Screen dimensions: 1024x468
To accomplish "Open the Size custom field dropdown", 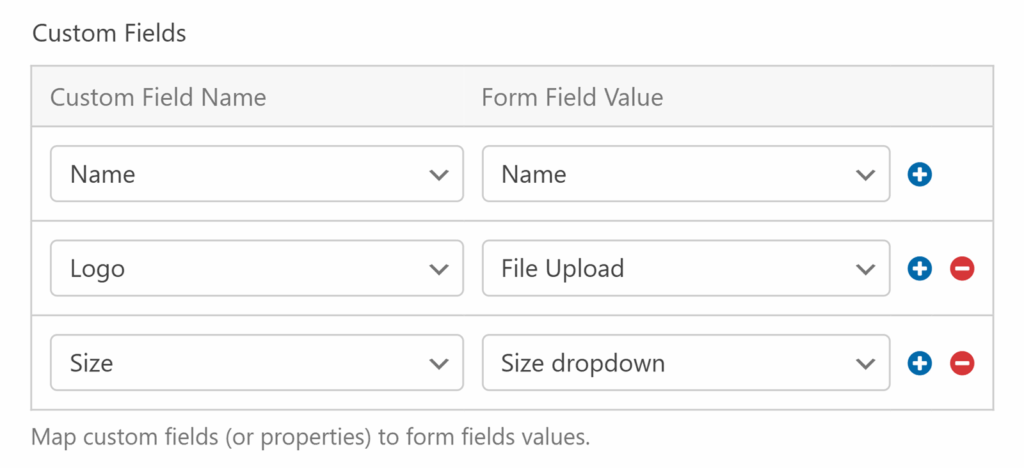I will coord(256,362).
